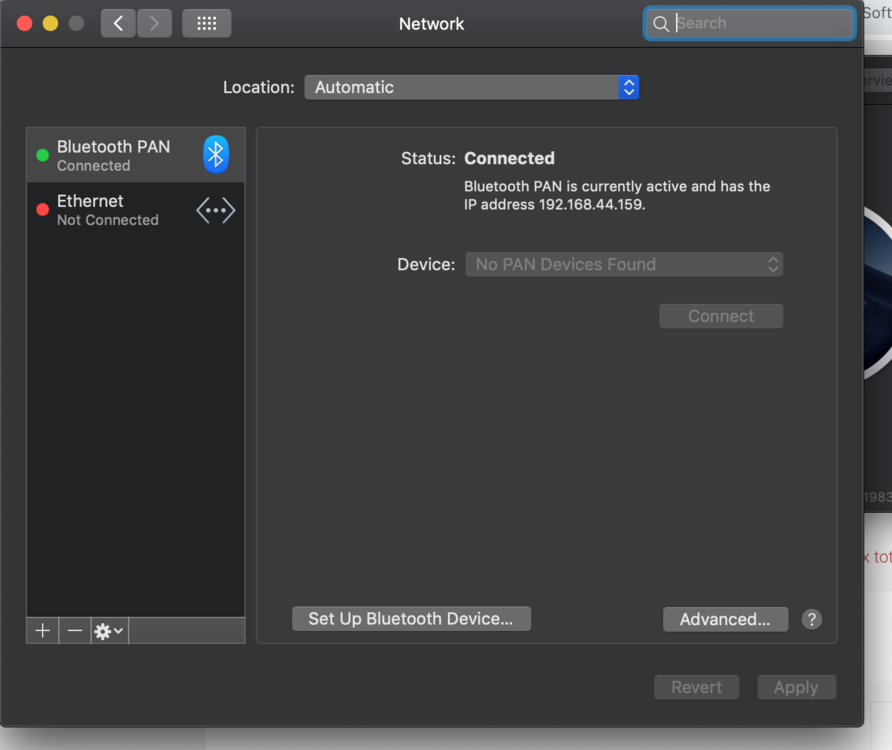Click the Apply button
Viewport: 892px width, 750px height.
point(796,687)
